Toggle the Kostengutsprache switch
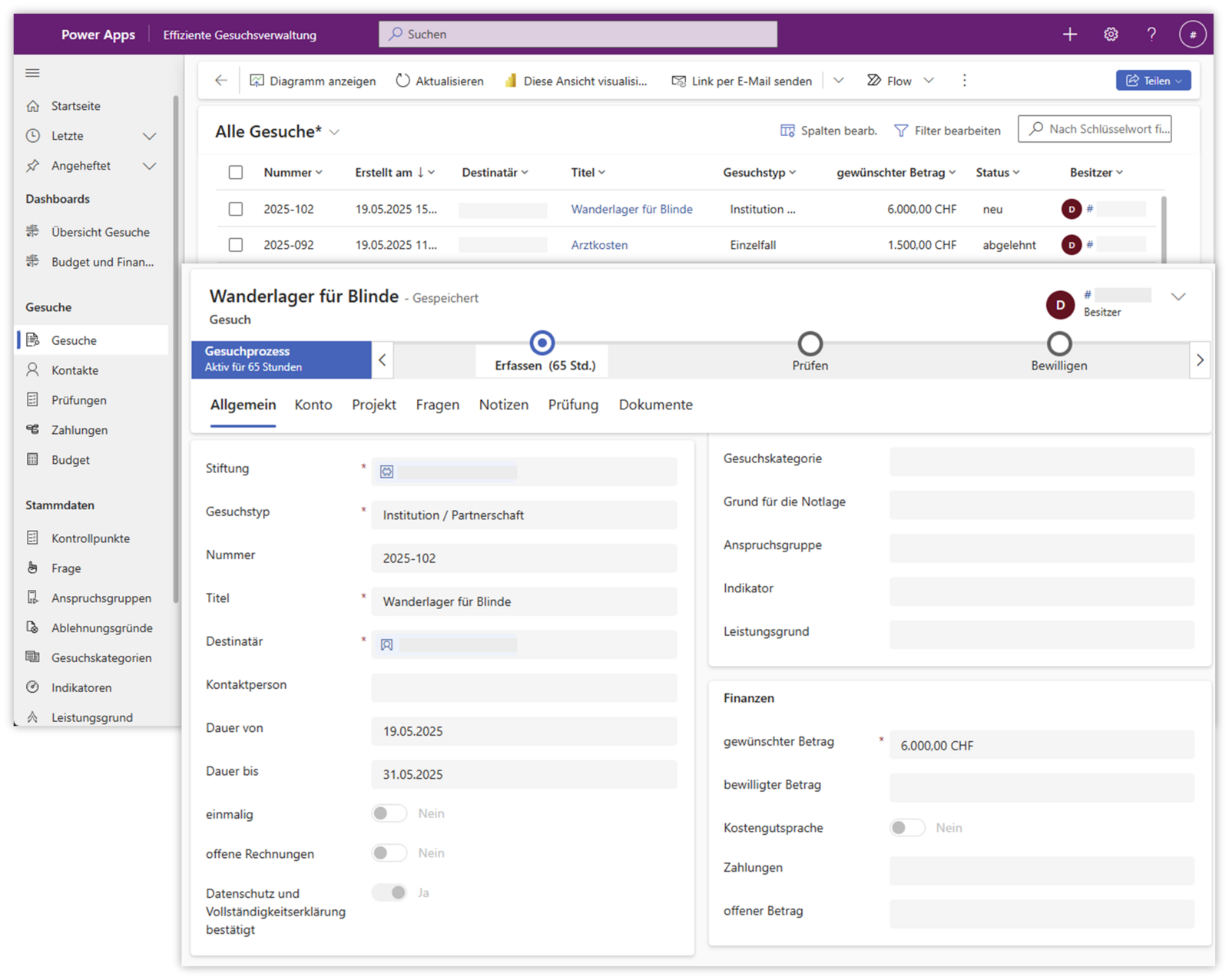Viewport: 1229px width, 980px height. [907, 827]
